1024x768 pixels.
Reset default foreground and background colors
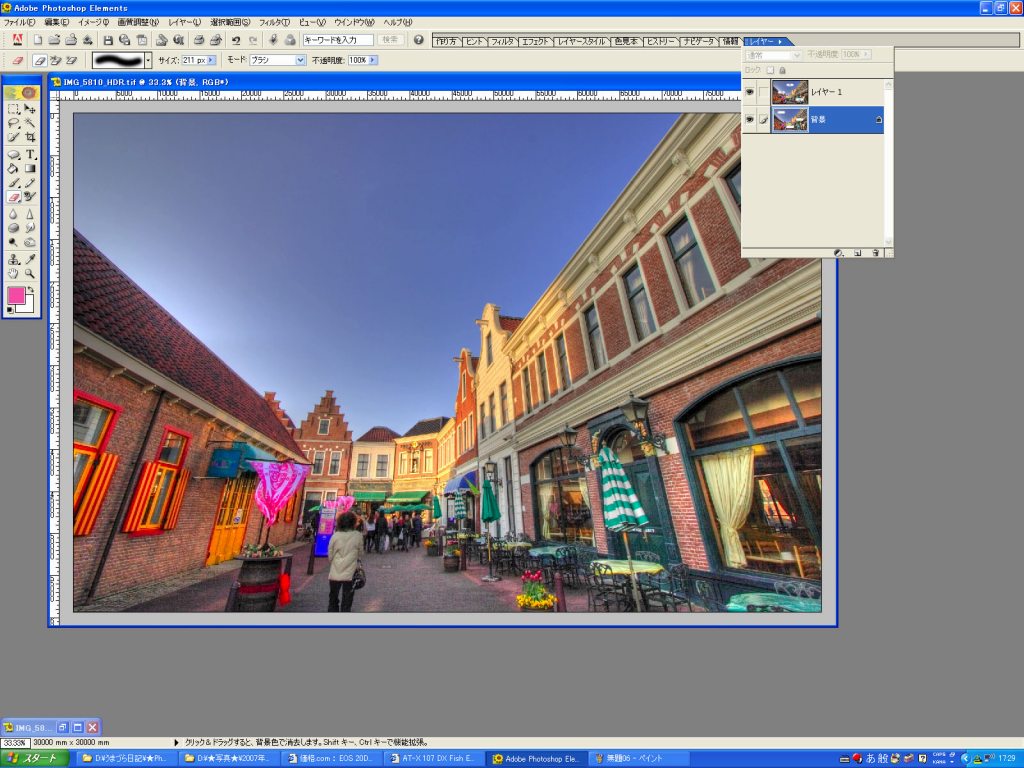10,310
